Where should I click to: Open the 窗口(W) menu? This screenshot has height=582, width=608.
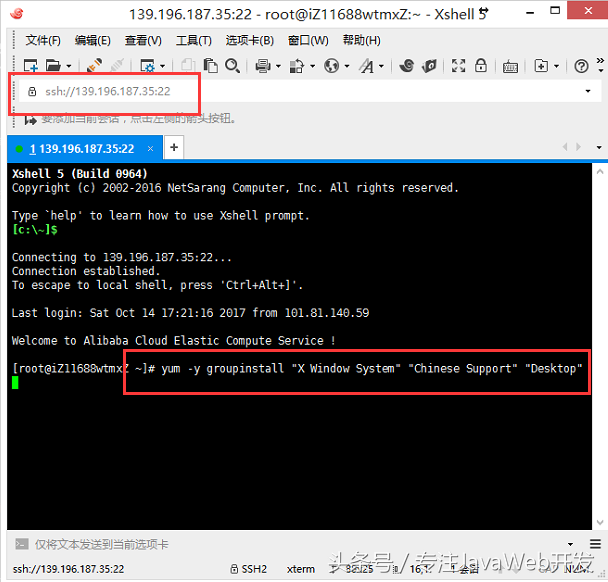[x=308, y=40]
